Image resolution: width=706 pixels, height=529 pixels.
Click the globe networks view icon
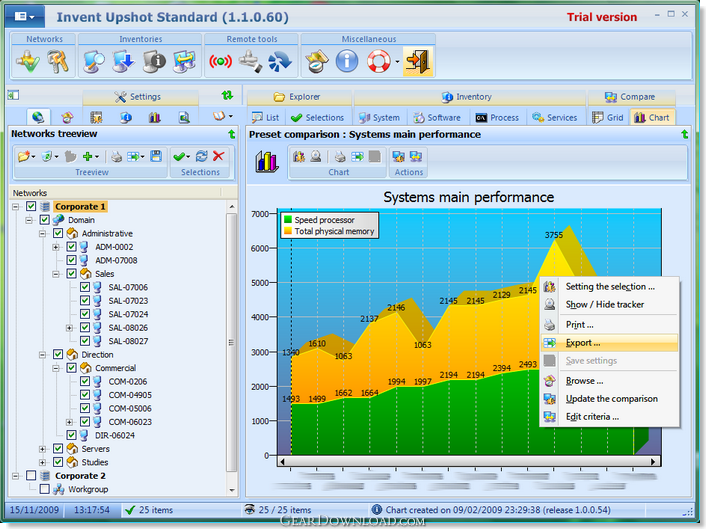pyautogui.click(x=38, y=118)
